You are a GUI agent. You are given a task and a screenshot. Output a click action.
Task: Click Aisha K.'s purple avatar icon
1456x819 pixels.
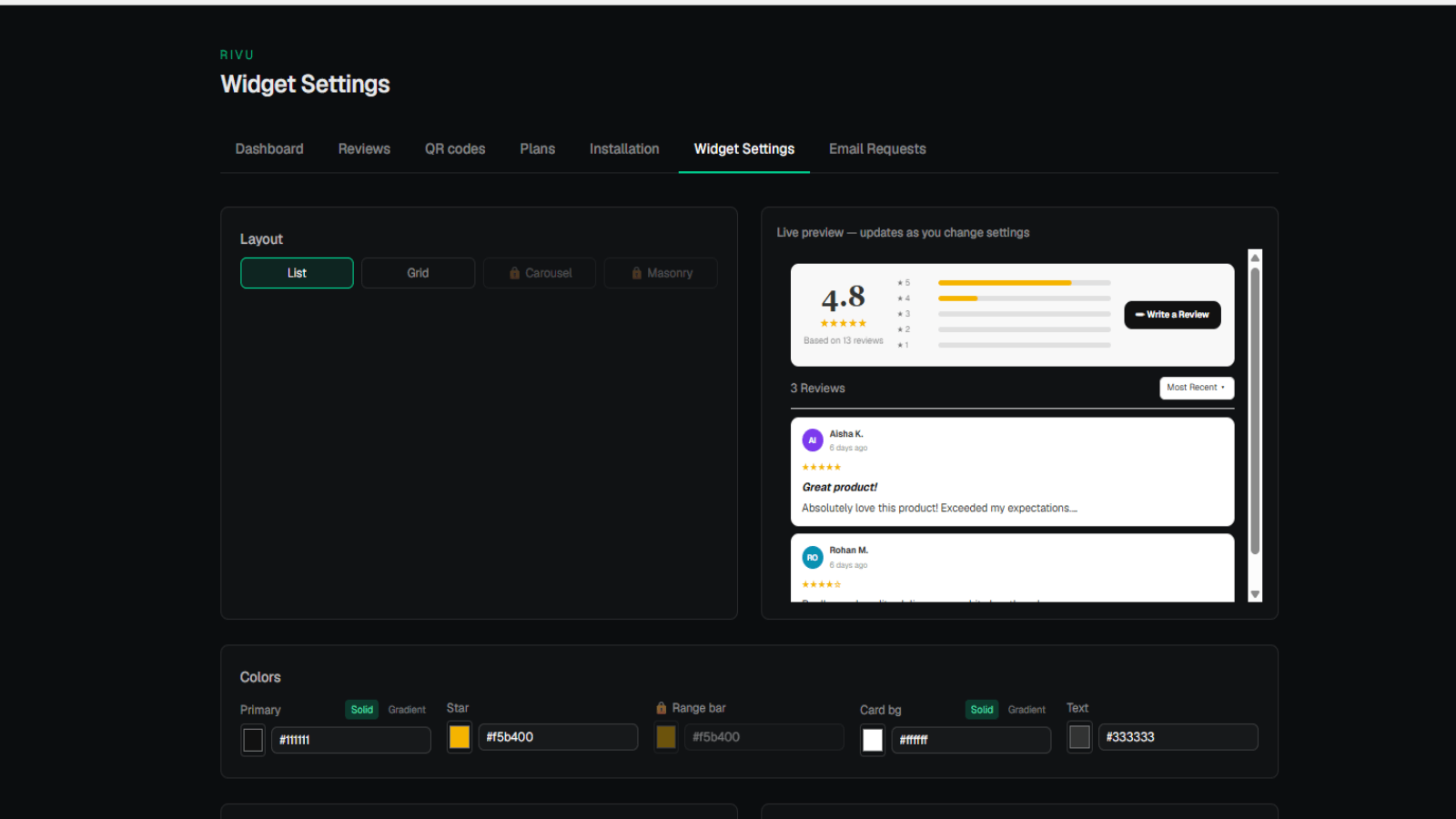tap(813, 440)
